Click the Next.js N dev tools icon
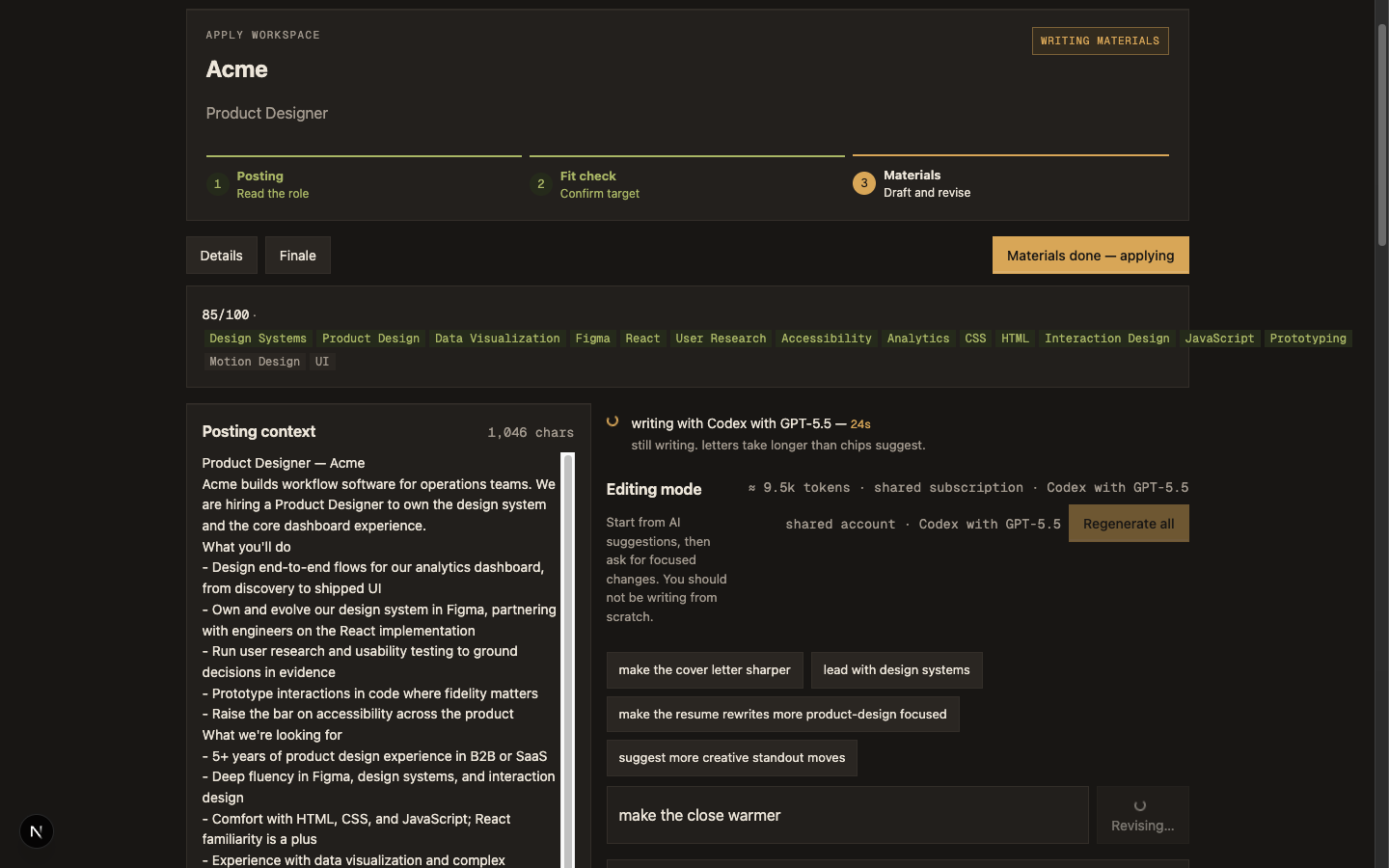 point(37,831)
